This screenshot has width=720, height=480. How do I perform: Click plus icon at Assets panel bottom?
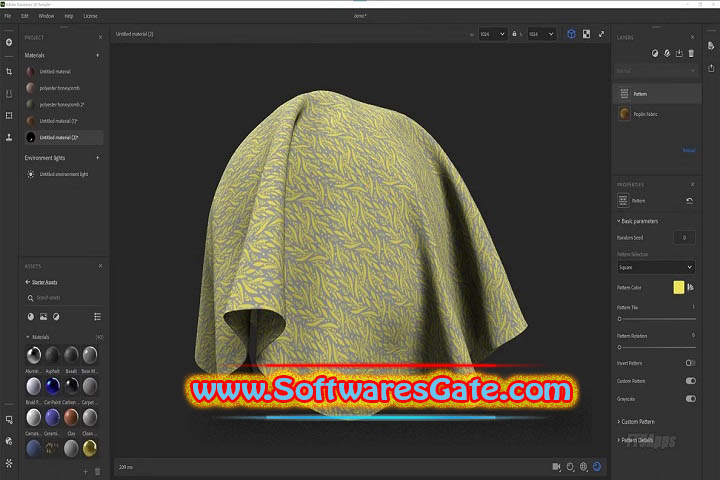tap(85, 472)
